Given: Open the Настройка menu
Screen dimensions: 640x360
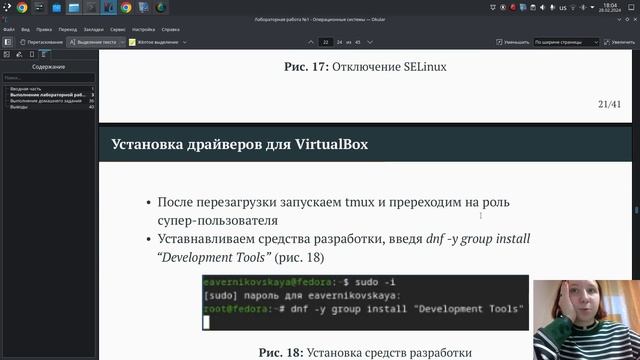Looking at the screenshot, I should [x=143, y=29].
